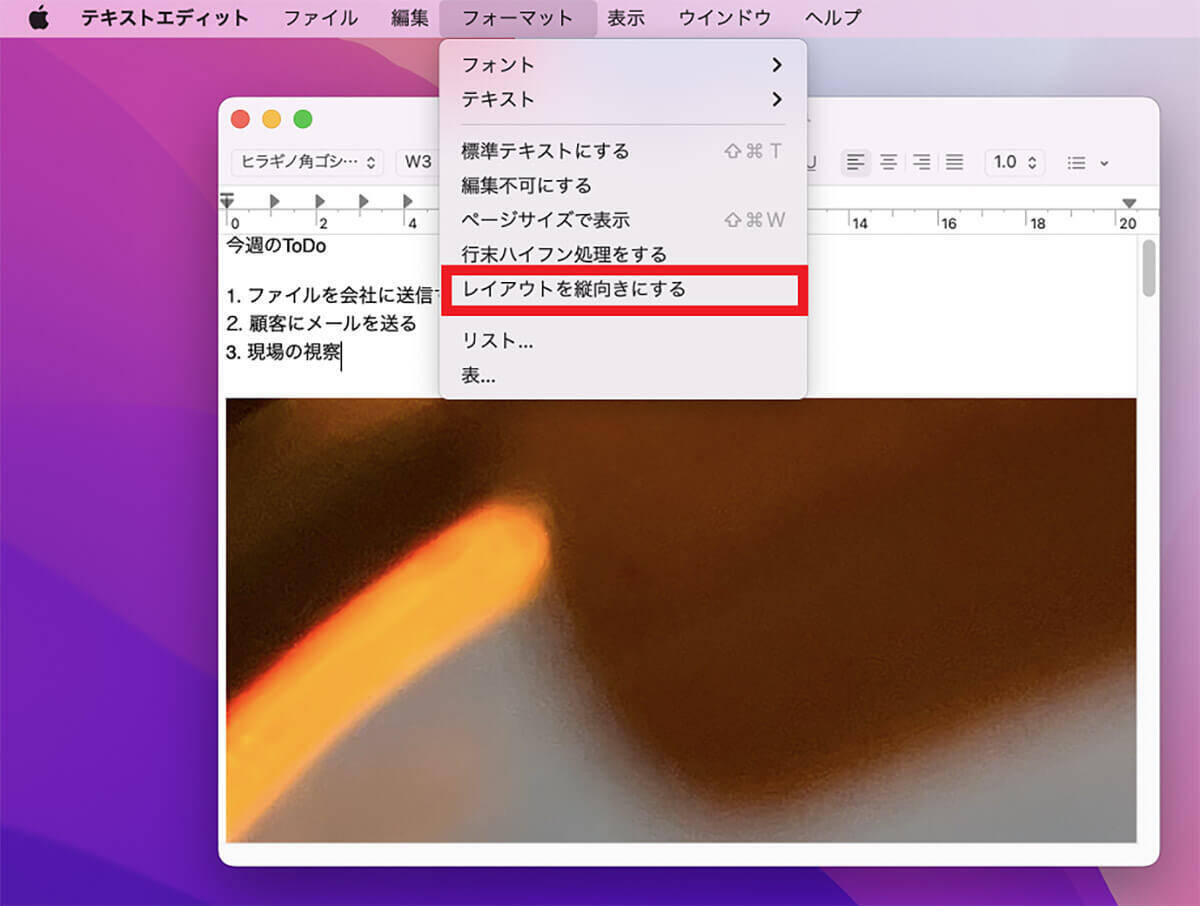This screenshot has width=1200, height=906.
Task: Open the フォント submenu
Action: (x=623, y=65)
